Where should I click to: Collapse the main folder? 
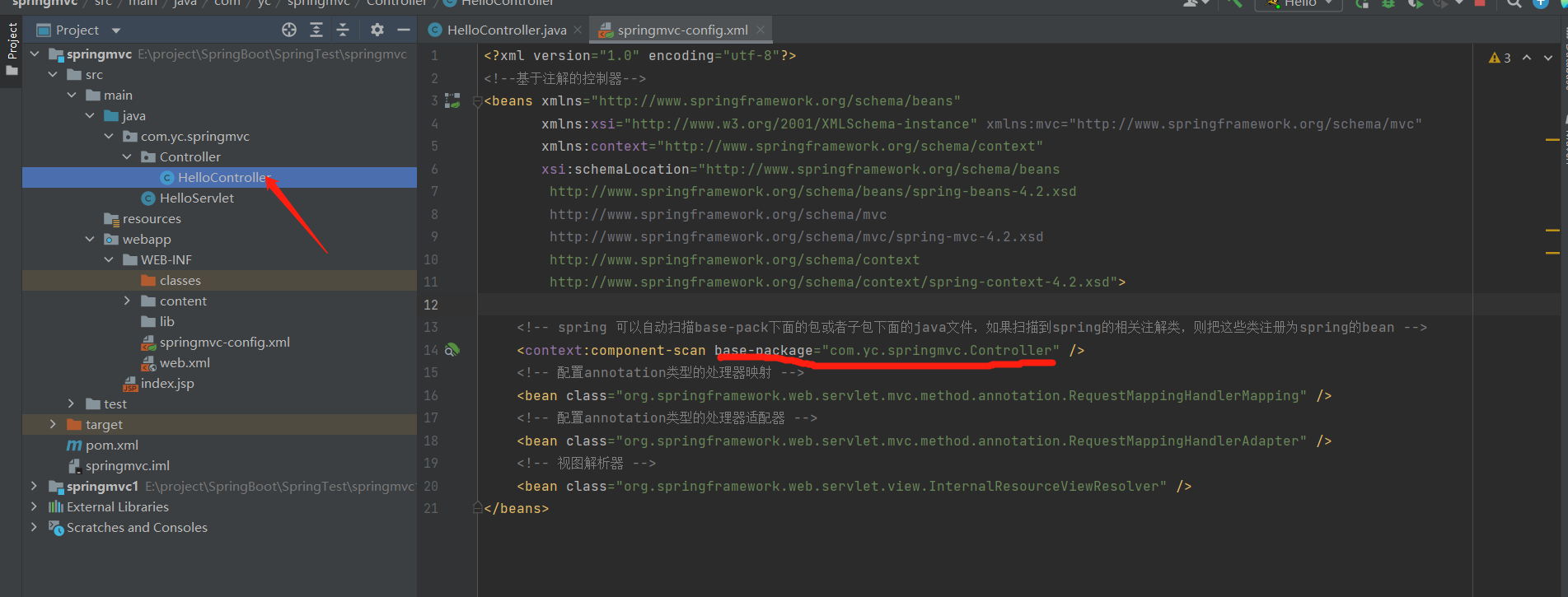point(72,95)
